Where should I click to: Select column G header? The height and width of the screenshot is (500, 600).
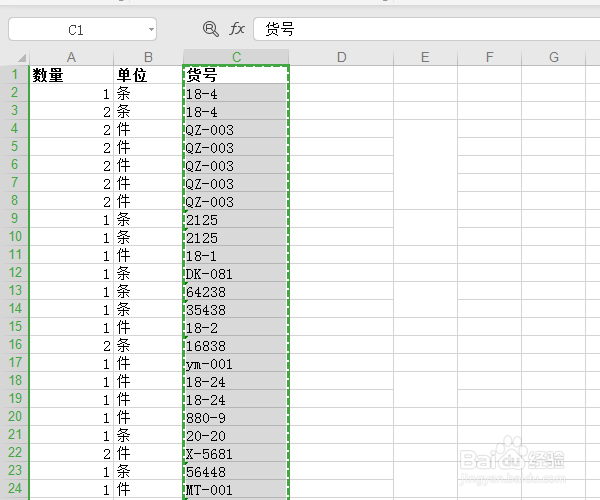554,57
